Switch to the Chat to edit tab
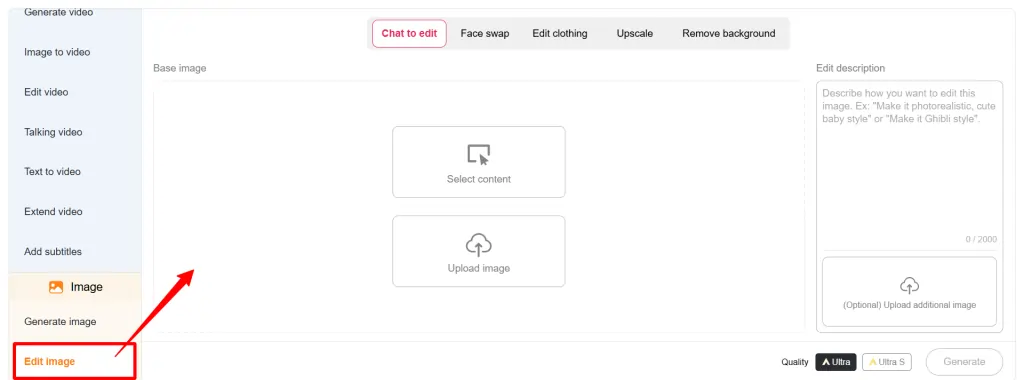 coord(409,33)
